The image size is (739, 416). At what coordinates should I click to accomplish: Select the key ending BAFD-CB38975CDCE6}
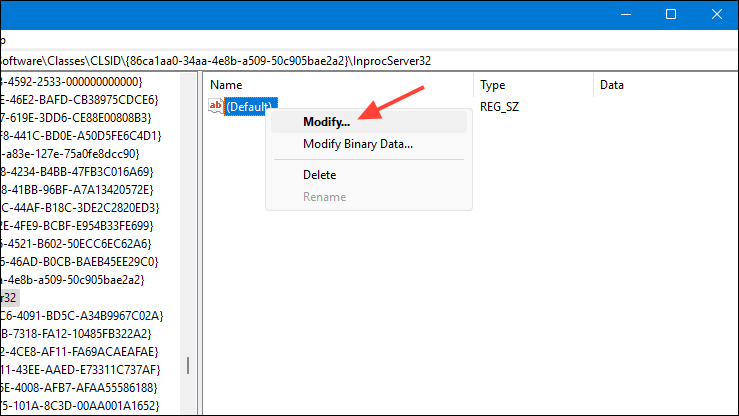(x=79, y=100)
